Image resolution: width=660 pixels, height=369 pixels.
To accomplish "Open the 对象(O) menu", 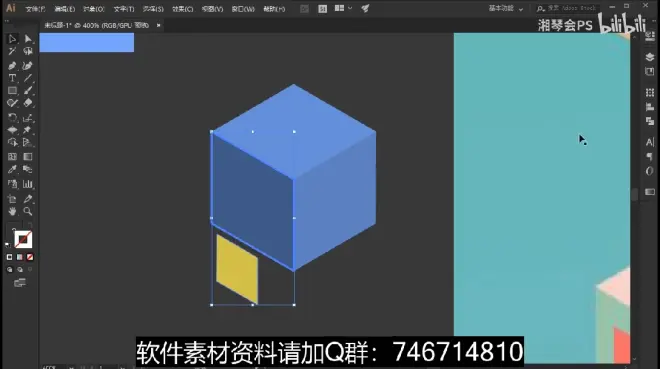I will coord(93,9).
